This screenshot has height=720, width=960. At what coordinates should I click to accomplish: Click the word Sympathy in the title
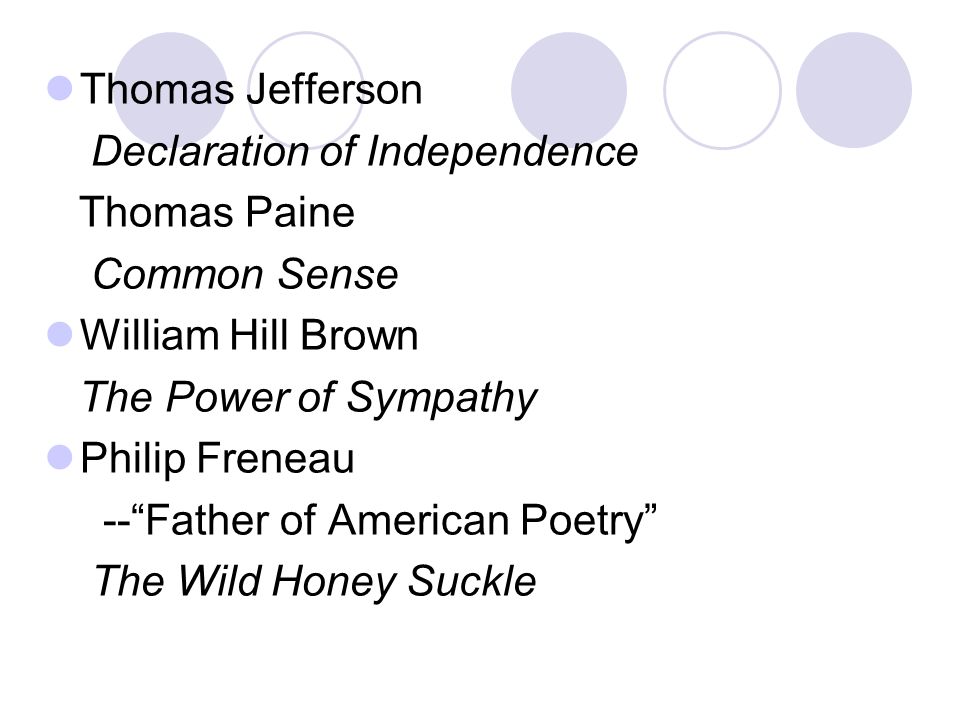(x=441, y=399)
